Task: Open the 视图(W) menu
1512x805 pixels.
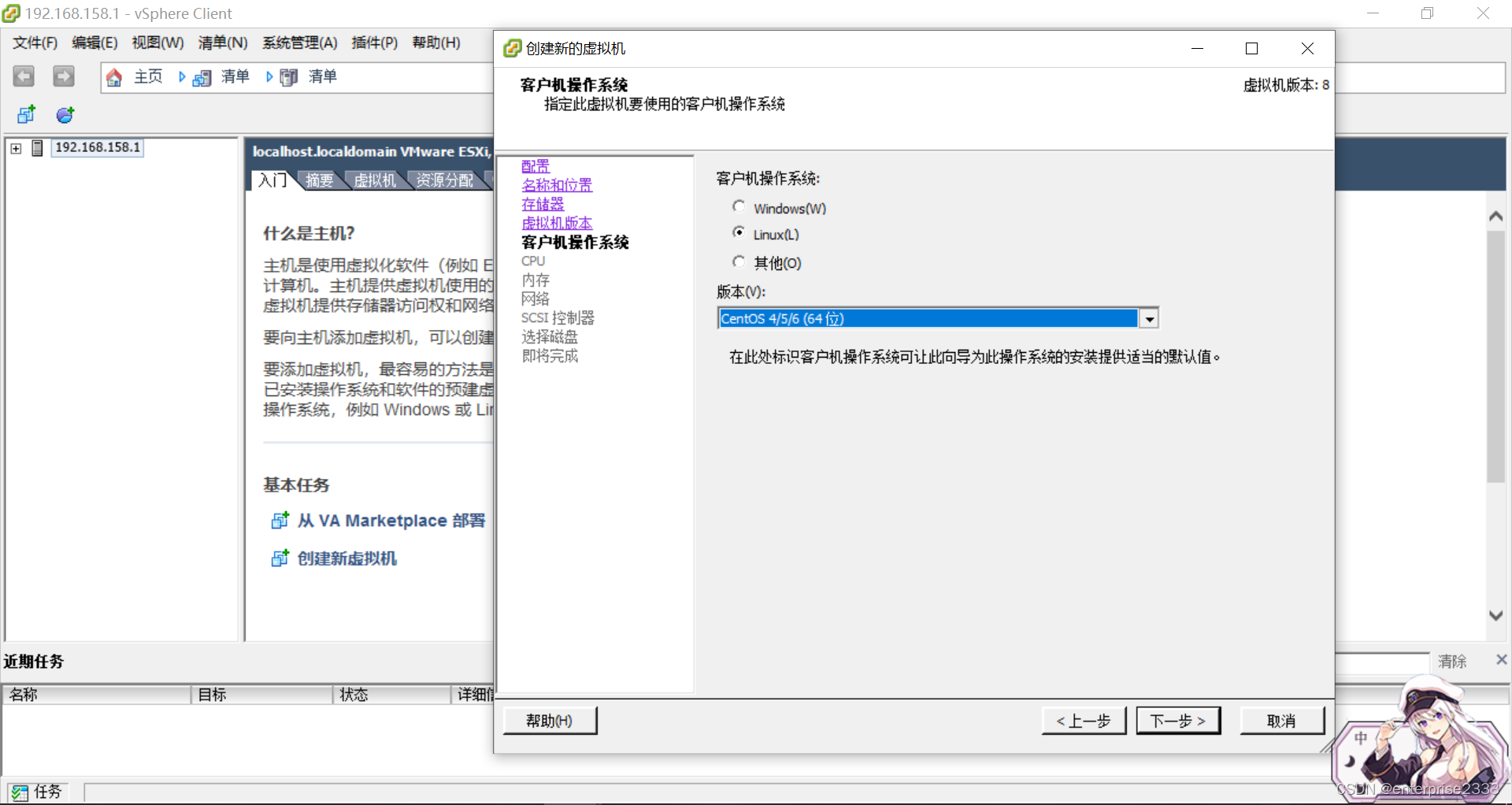Action: tap(157, 43)
